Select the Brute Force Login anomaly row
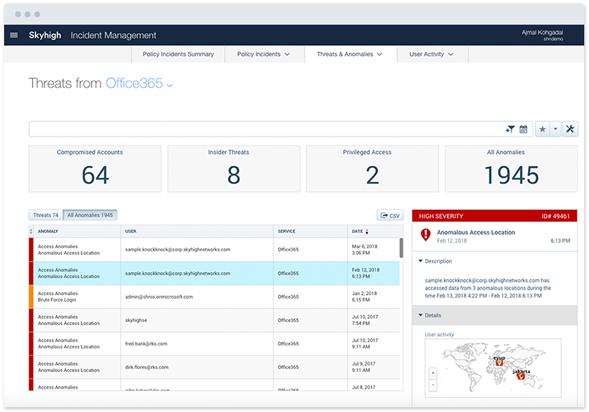589x412 pixels. [x=214, y=297]
